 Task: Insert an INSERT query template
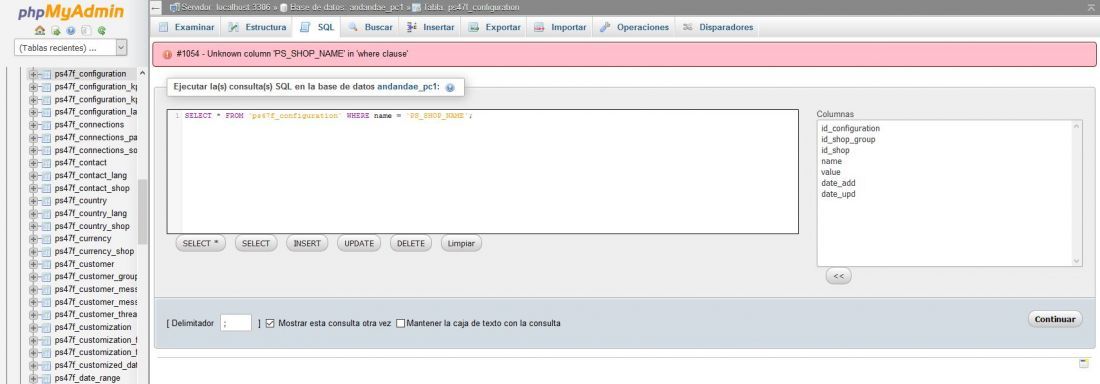pyautogui.click(x=307, y=244)
